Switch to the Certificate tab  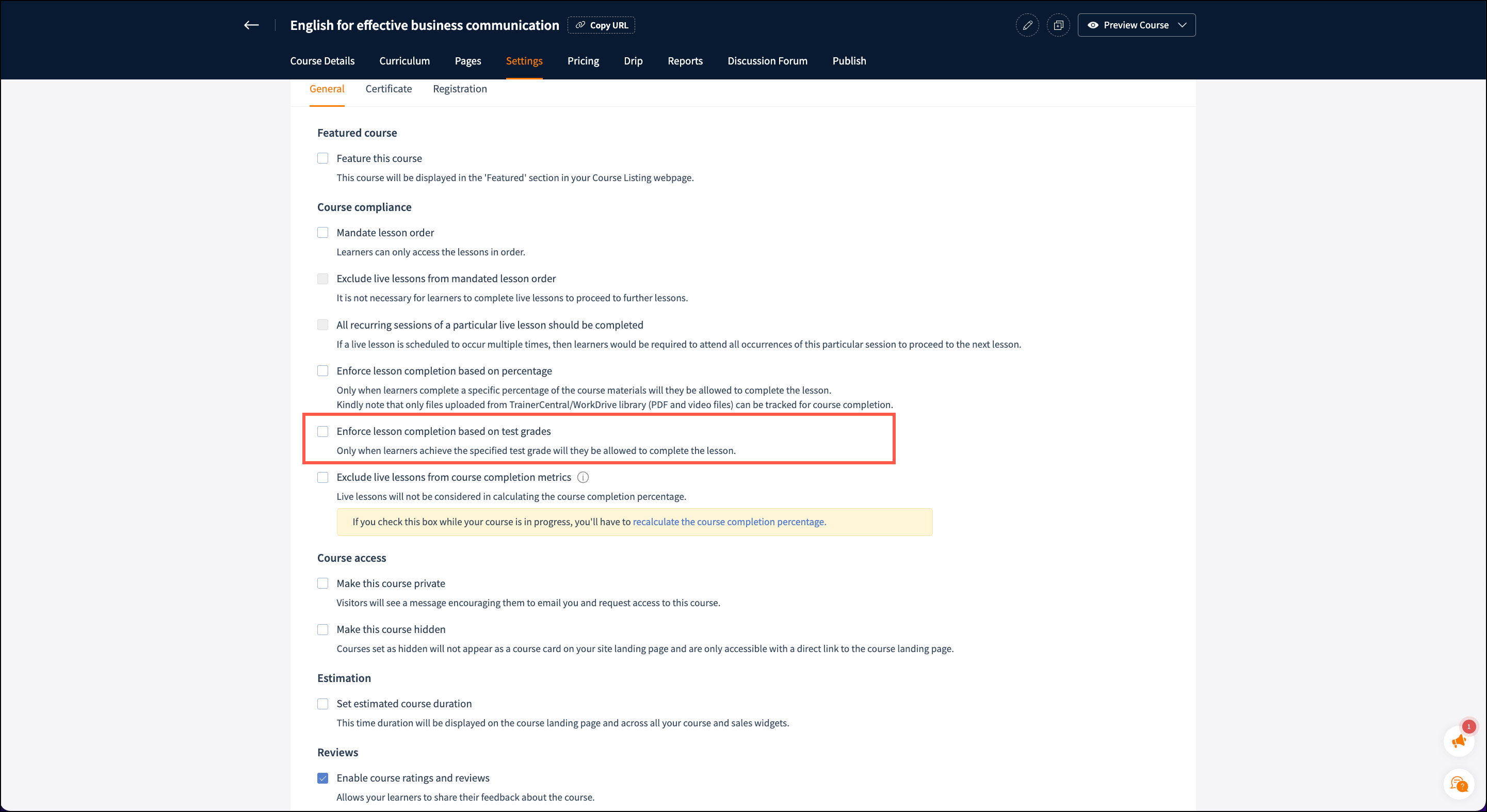(x=389, y=89)
